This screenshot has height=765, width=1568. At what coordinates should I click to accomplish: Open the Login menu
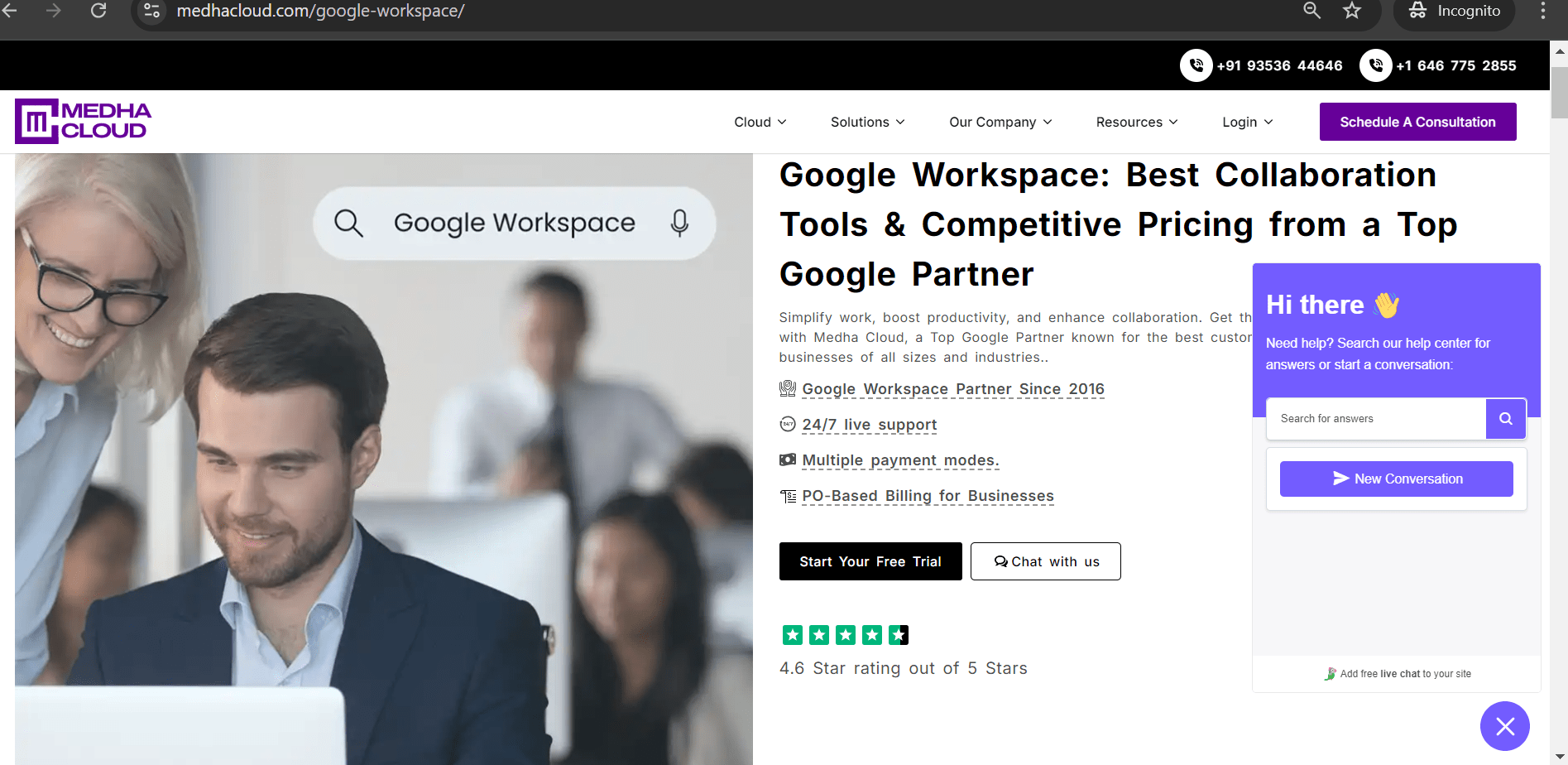click(x=1246, y=122)
